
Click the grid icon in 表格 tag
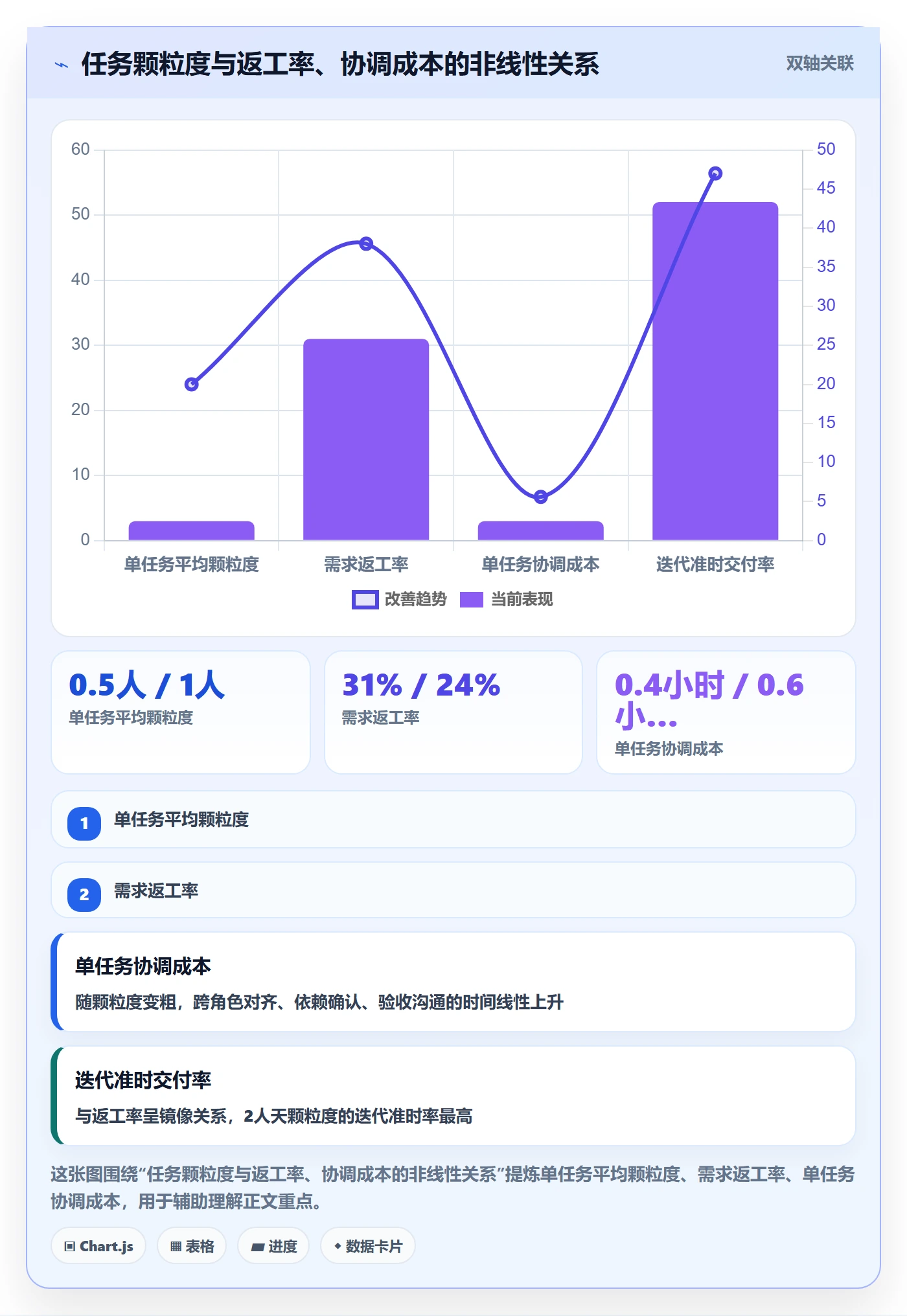176,1247
